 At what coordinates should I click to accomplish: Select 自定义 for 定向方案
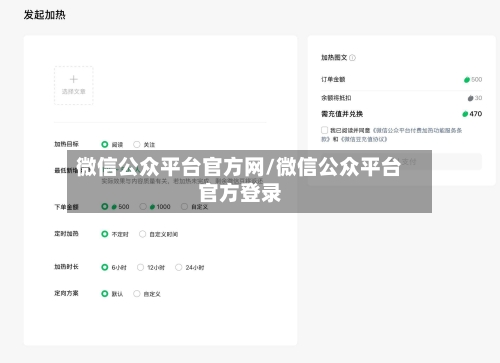pos(137,294)
